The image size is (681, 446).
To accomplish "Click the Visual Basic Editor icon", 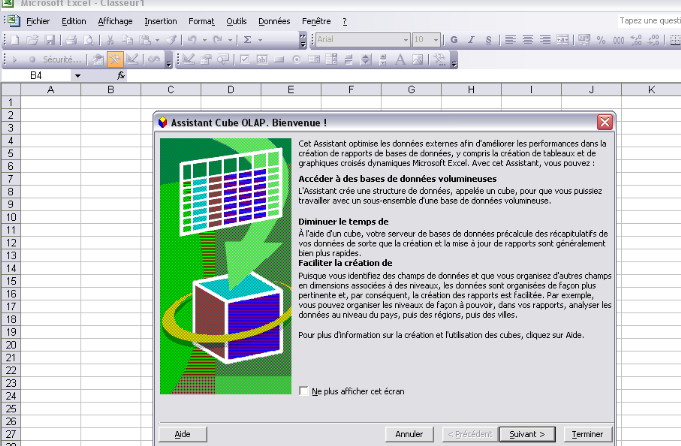I will (98, 59).
